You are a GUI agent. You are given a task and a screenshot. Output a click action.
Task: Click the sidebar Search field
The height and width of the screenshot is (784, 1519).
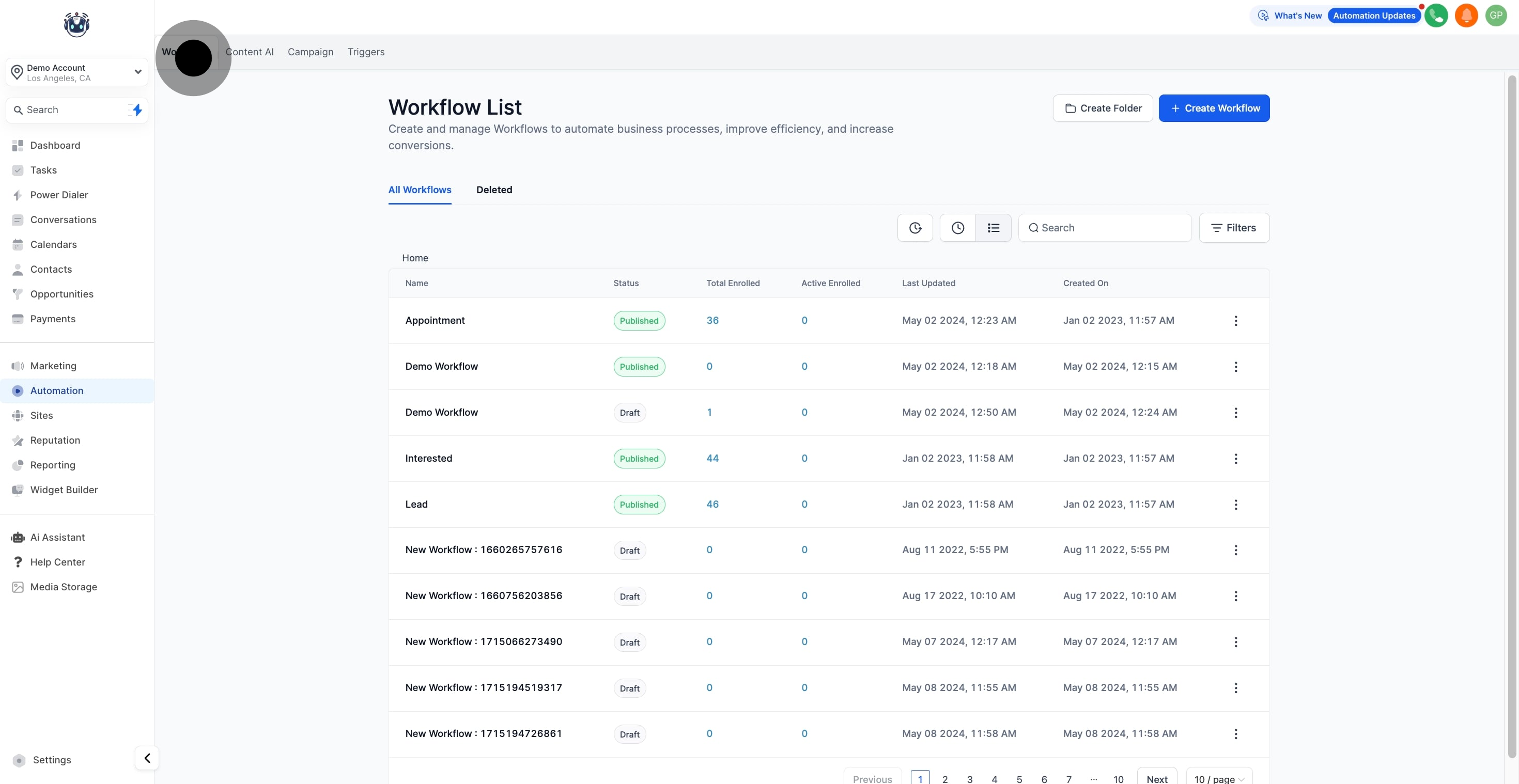click(x=76, y=109)
